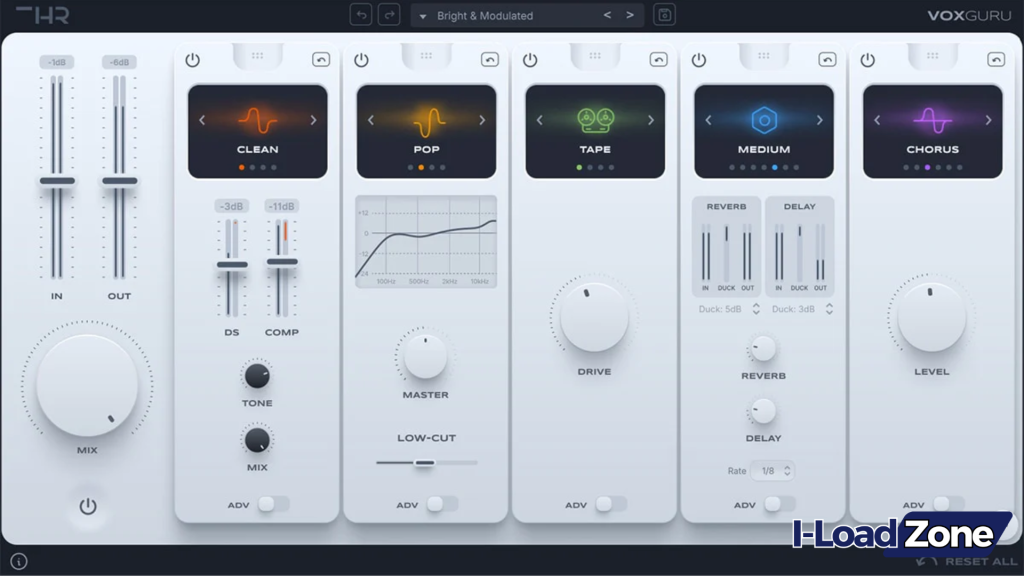
Task: Click the Low-Cut slider handle on the Pop module
Action: tap(423, 462)
